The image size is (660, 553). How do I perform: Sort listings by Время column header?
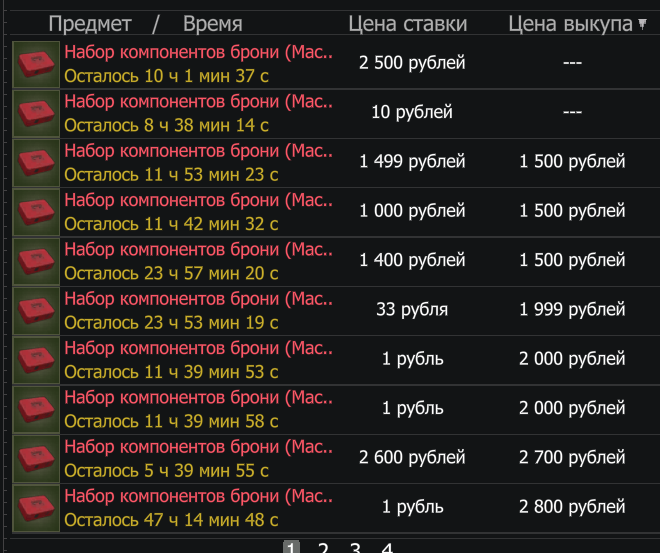[x=212, y=23]
